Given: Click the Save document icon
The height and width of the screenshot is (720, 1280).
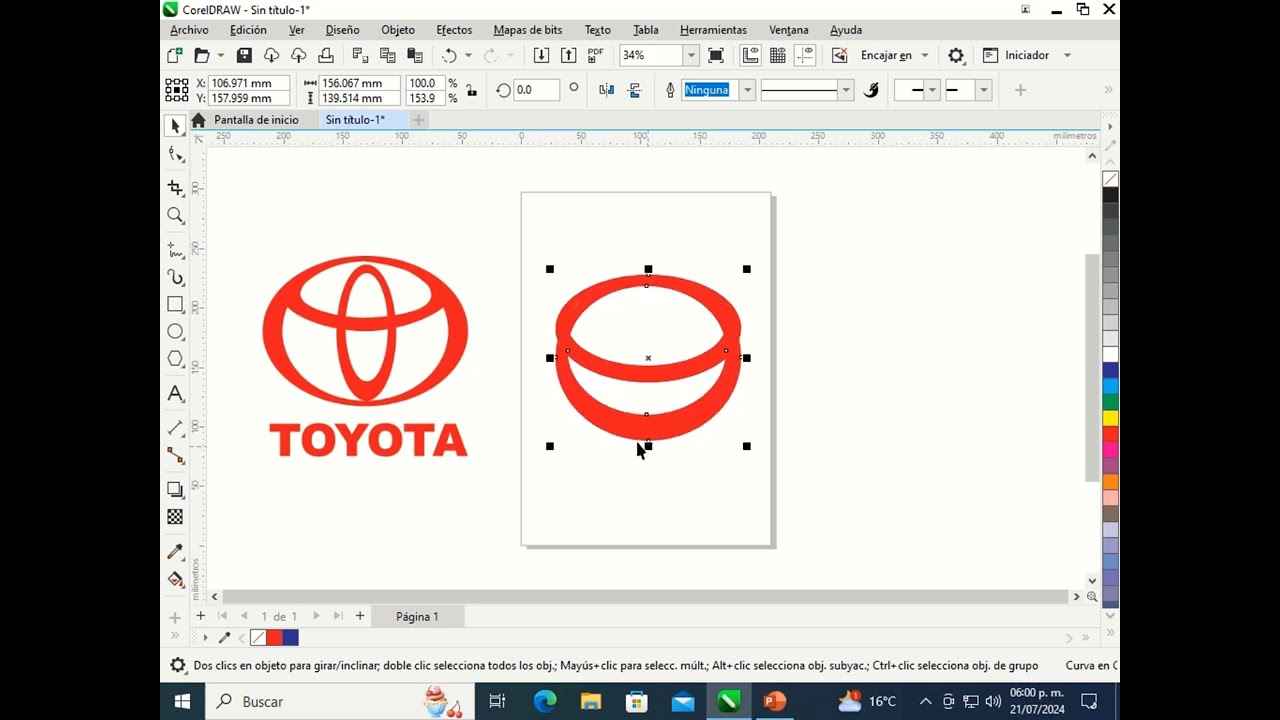Looking at the screenshot, I should 244,56.
